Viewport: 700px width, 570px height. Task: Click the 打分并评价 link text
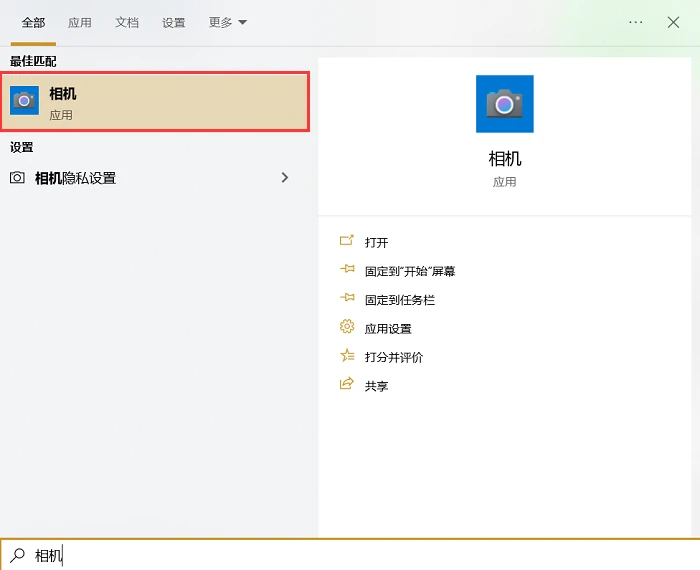tap(394, 357)
